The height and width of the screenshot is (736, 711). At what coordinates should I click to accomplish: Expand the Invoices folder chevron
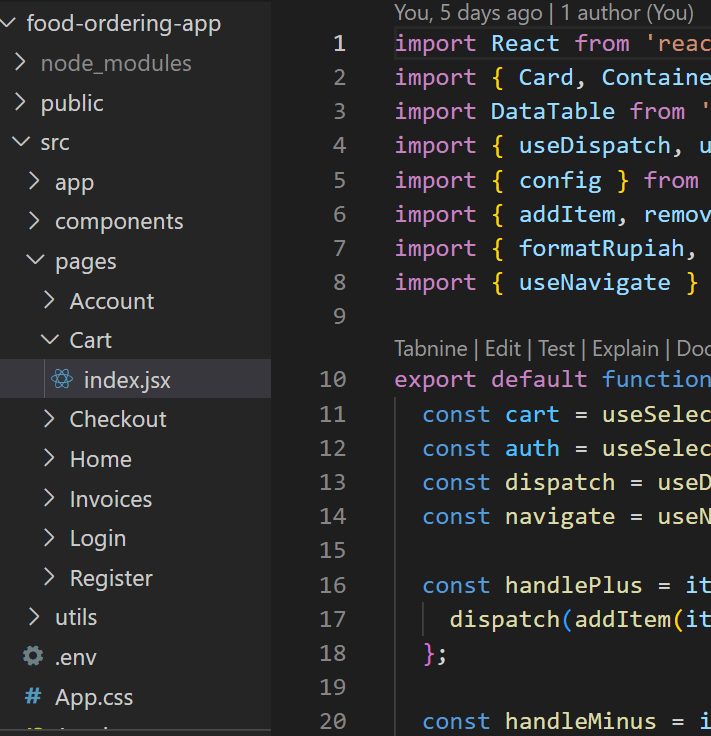[49, 498]
